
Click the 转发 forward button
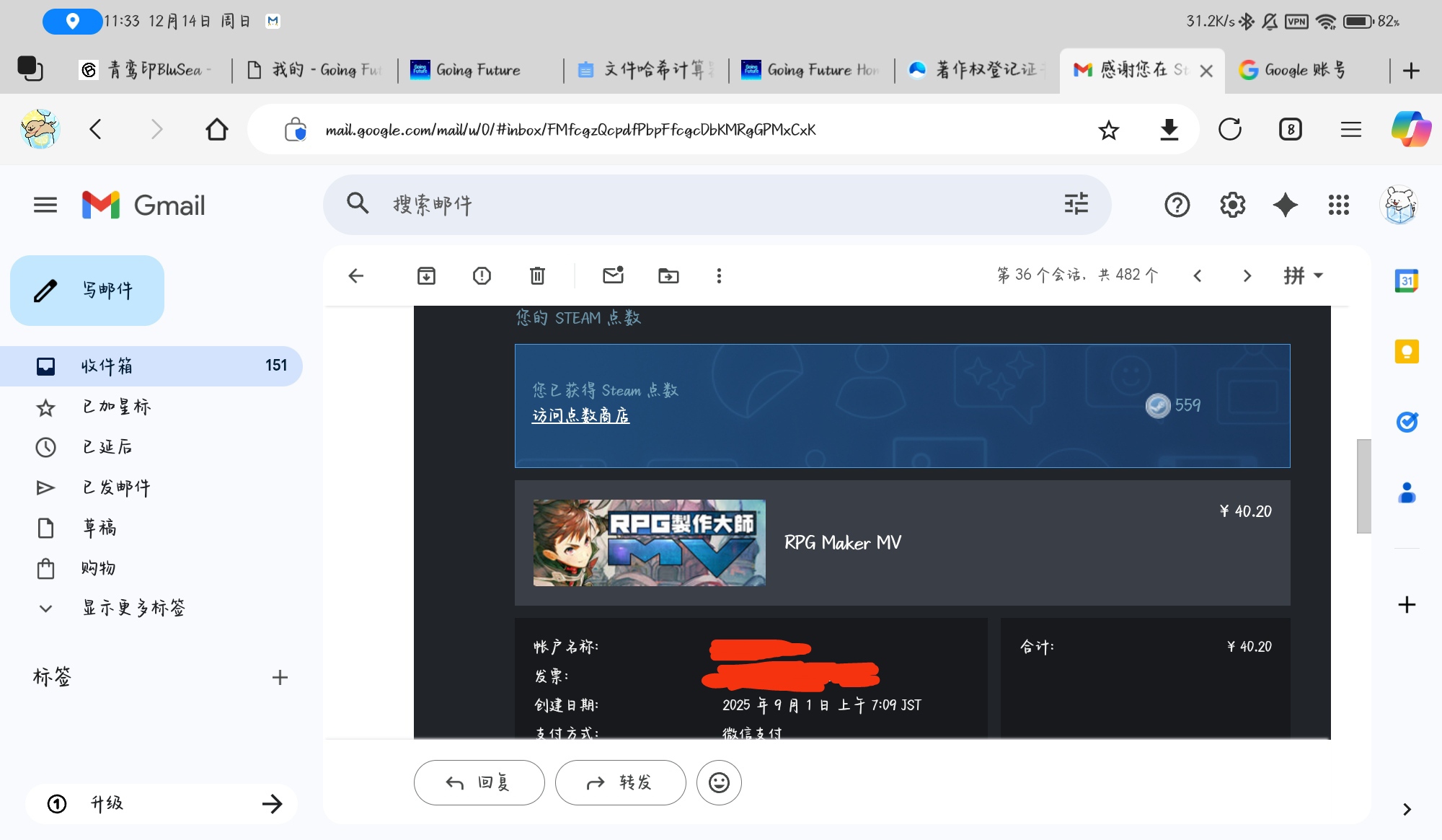coord(620,782)
